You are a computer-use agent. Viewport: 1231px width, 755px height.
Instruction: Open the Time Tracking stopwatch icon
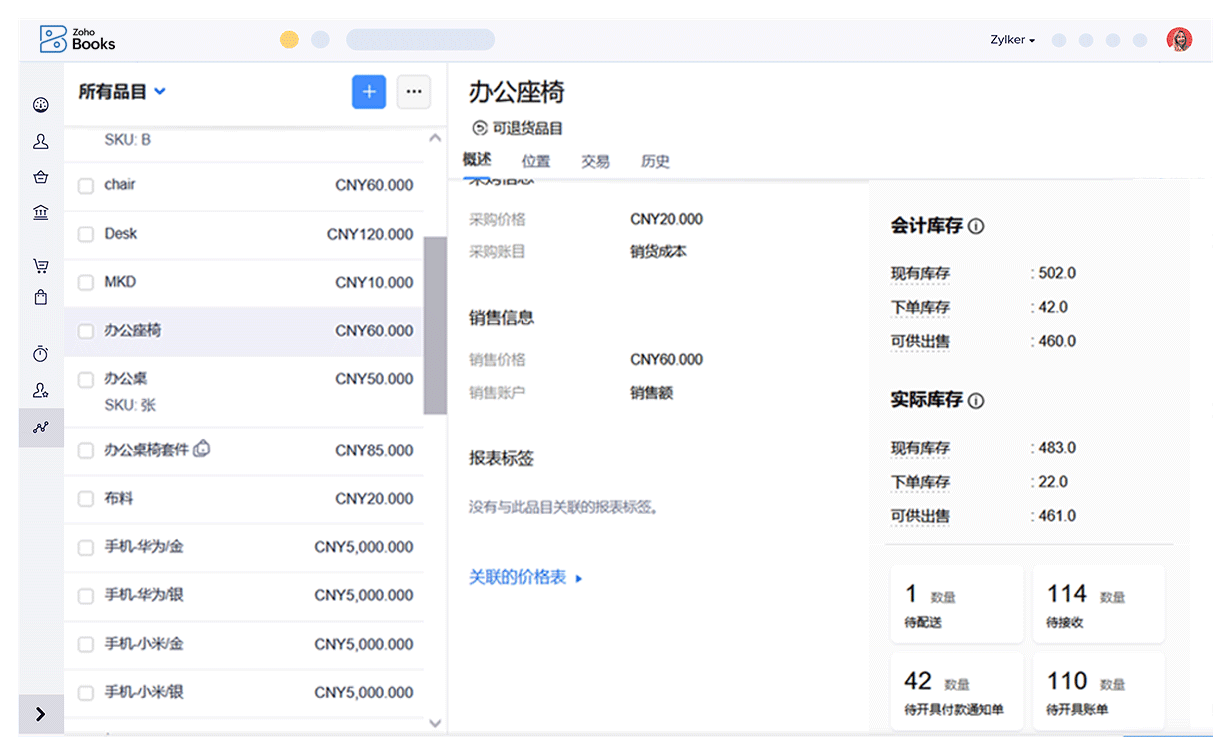pos(41,354)
